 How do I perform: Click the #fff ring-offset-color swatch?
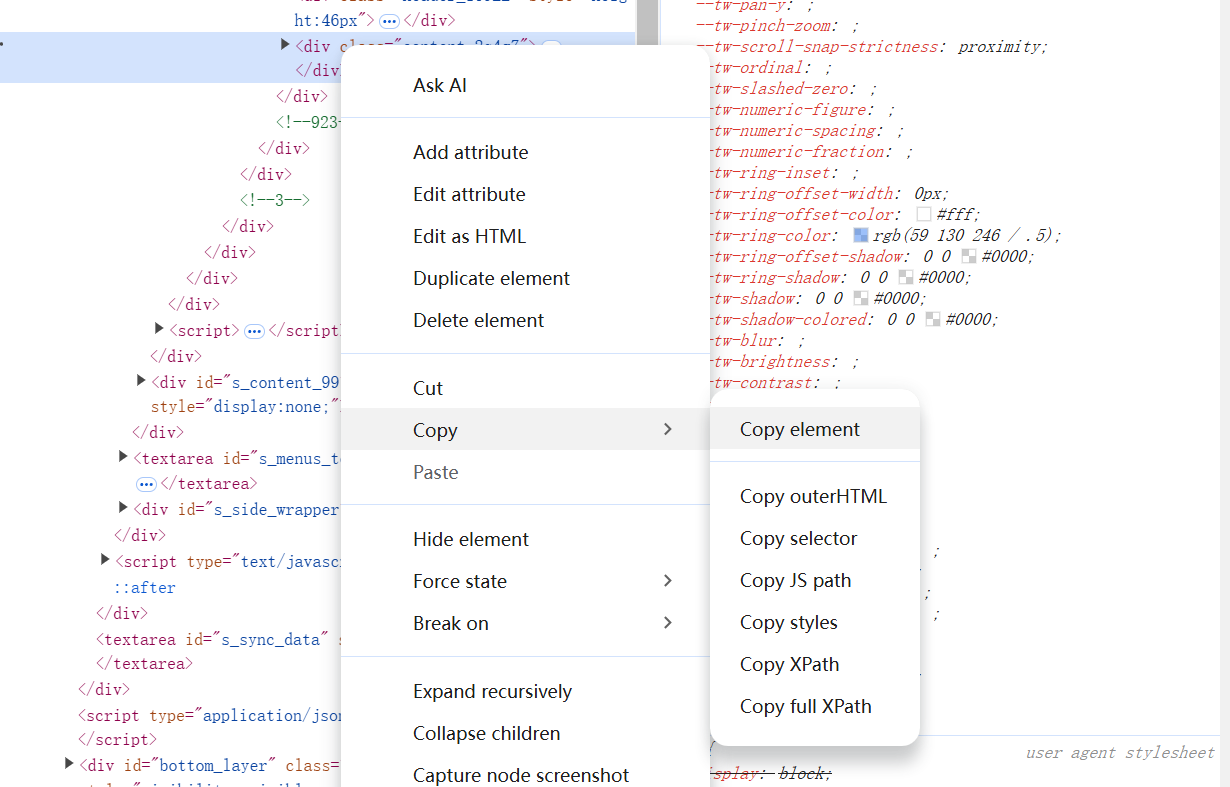(924, 215)
